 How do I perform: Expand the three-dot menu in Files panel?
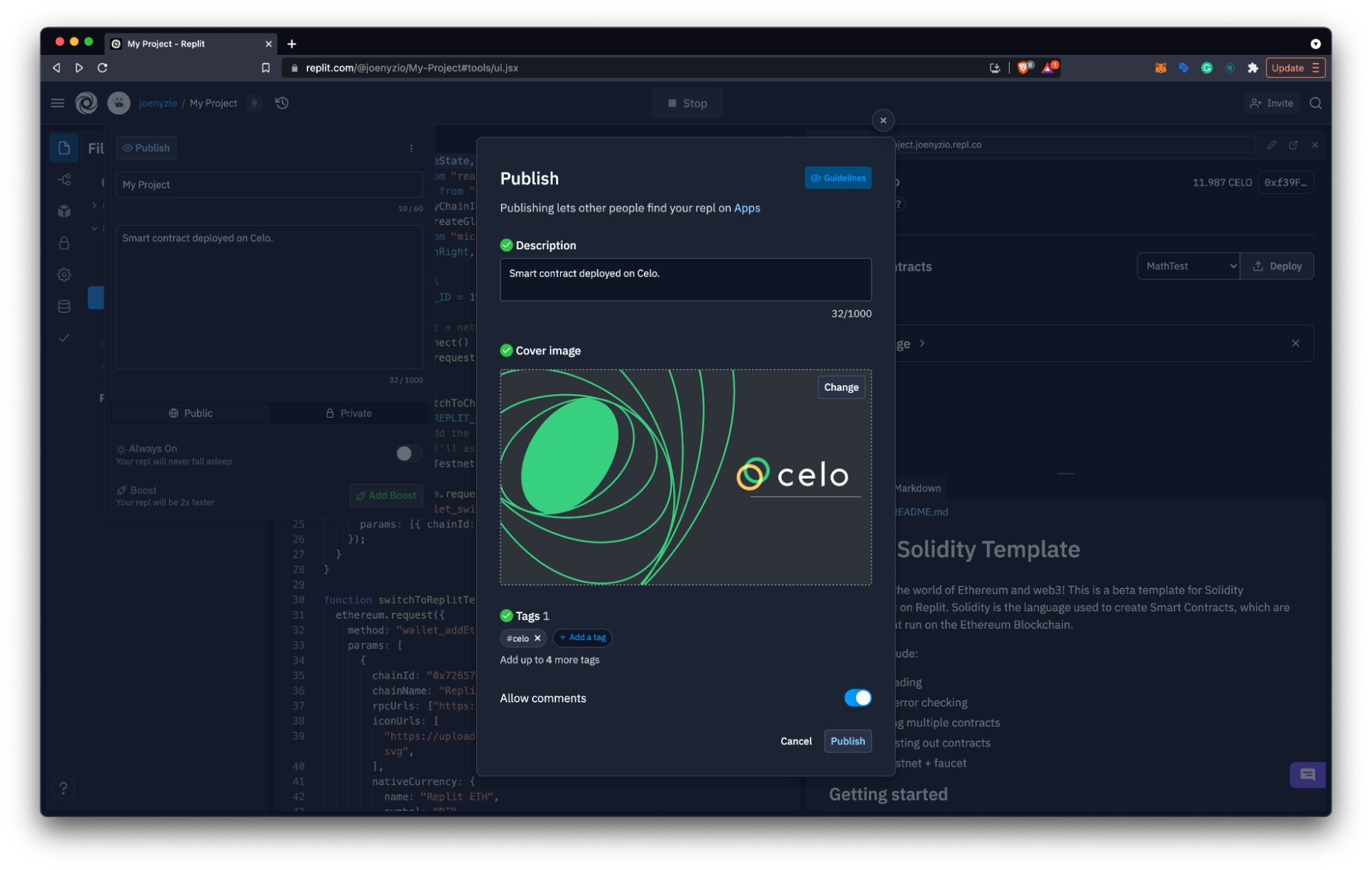(411, 148)
